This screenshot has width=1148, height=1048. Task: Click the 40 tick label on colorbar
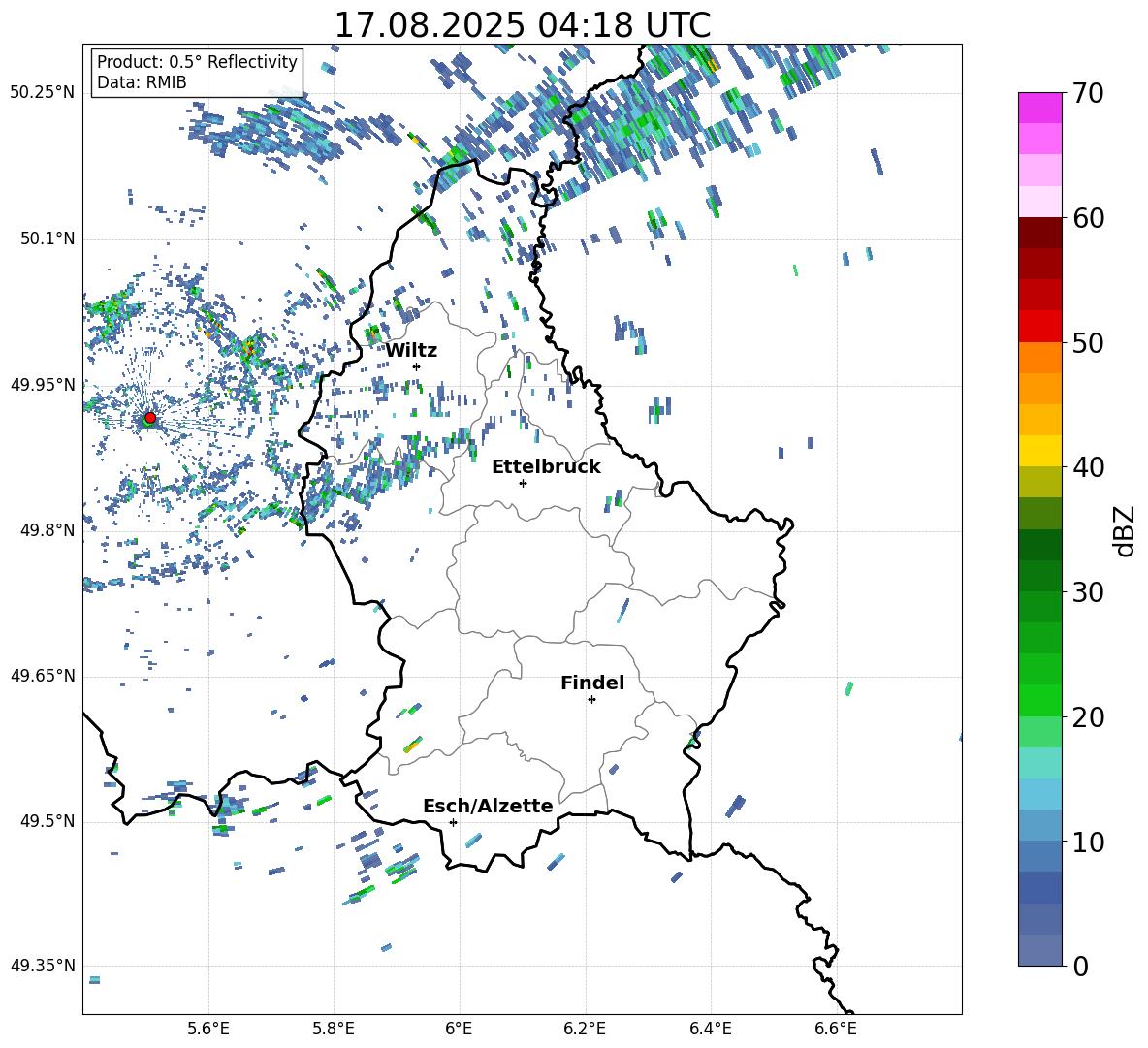point(1088,467)
